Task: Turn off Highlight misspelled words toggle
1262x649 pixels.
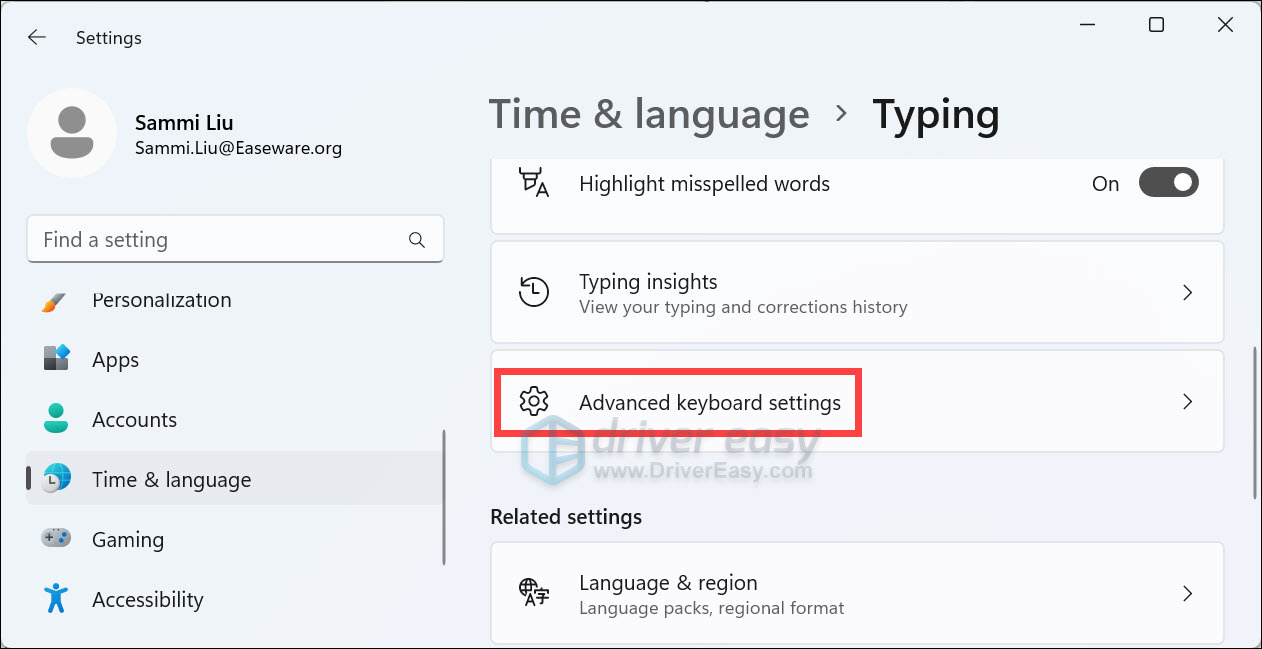Action: coord(1168,183)
